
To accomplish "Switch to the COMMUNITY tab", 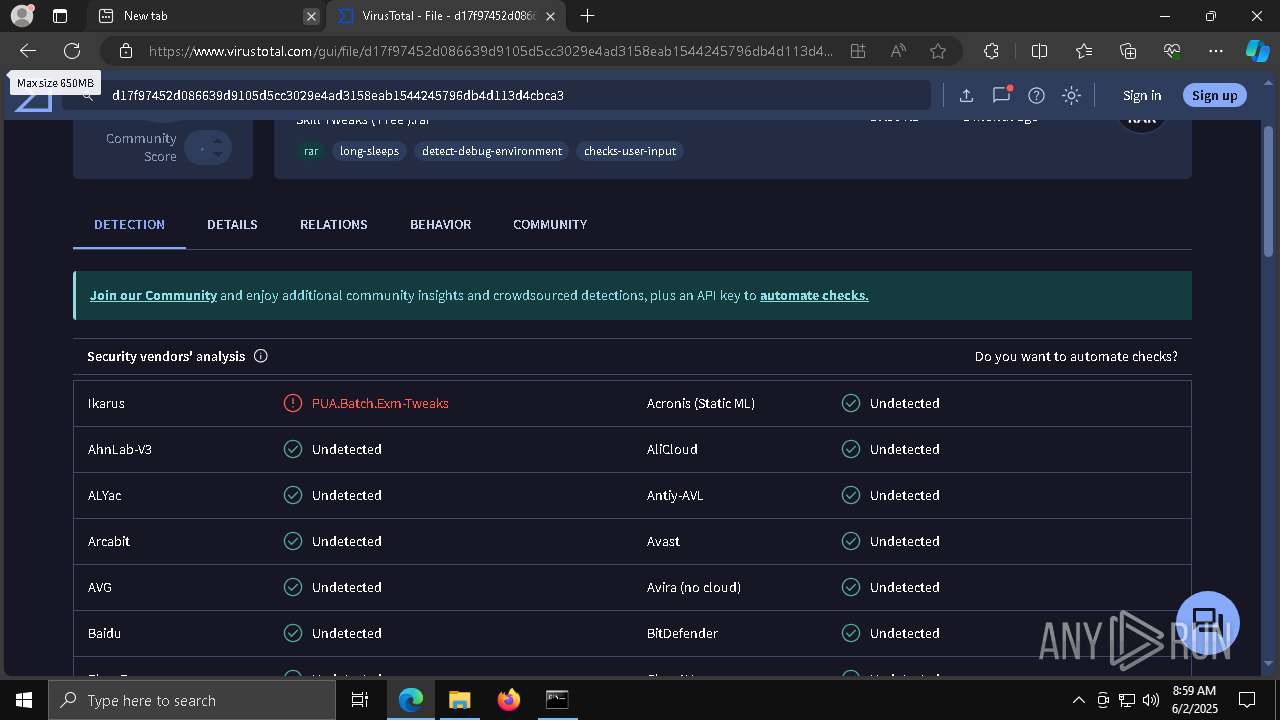I will (x=550, y=224).
